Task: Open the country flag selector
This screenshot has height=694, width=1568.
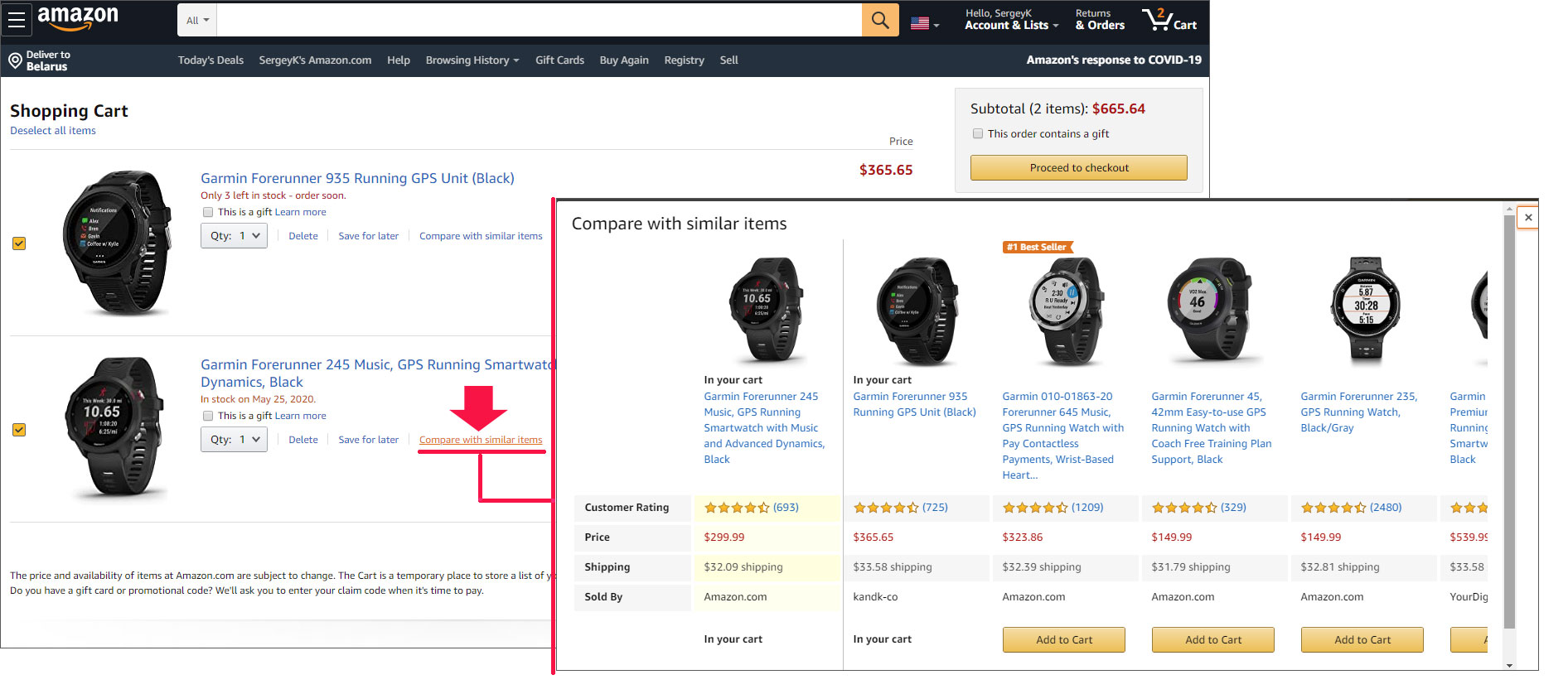Action: click(x=924, y=23)
